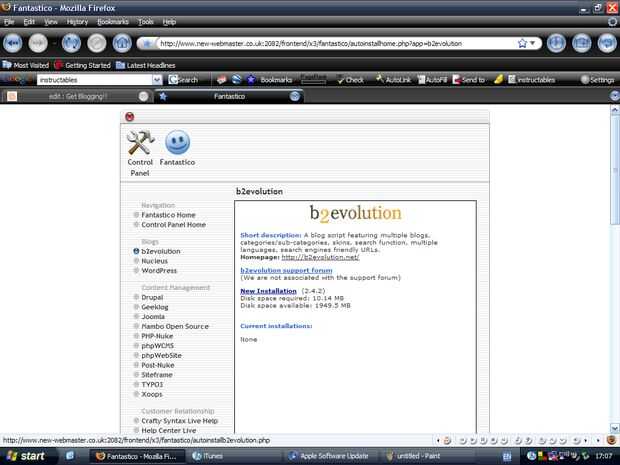The height and width of the screenshot is (465, 620).
Task: Click the page vertical scrollbar thumb
Action: [x=614, y=170]
